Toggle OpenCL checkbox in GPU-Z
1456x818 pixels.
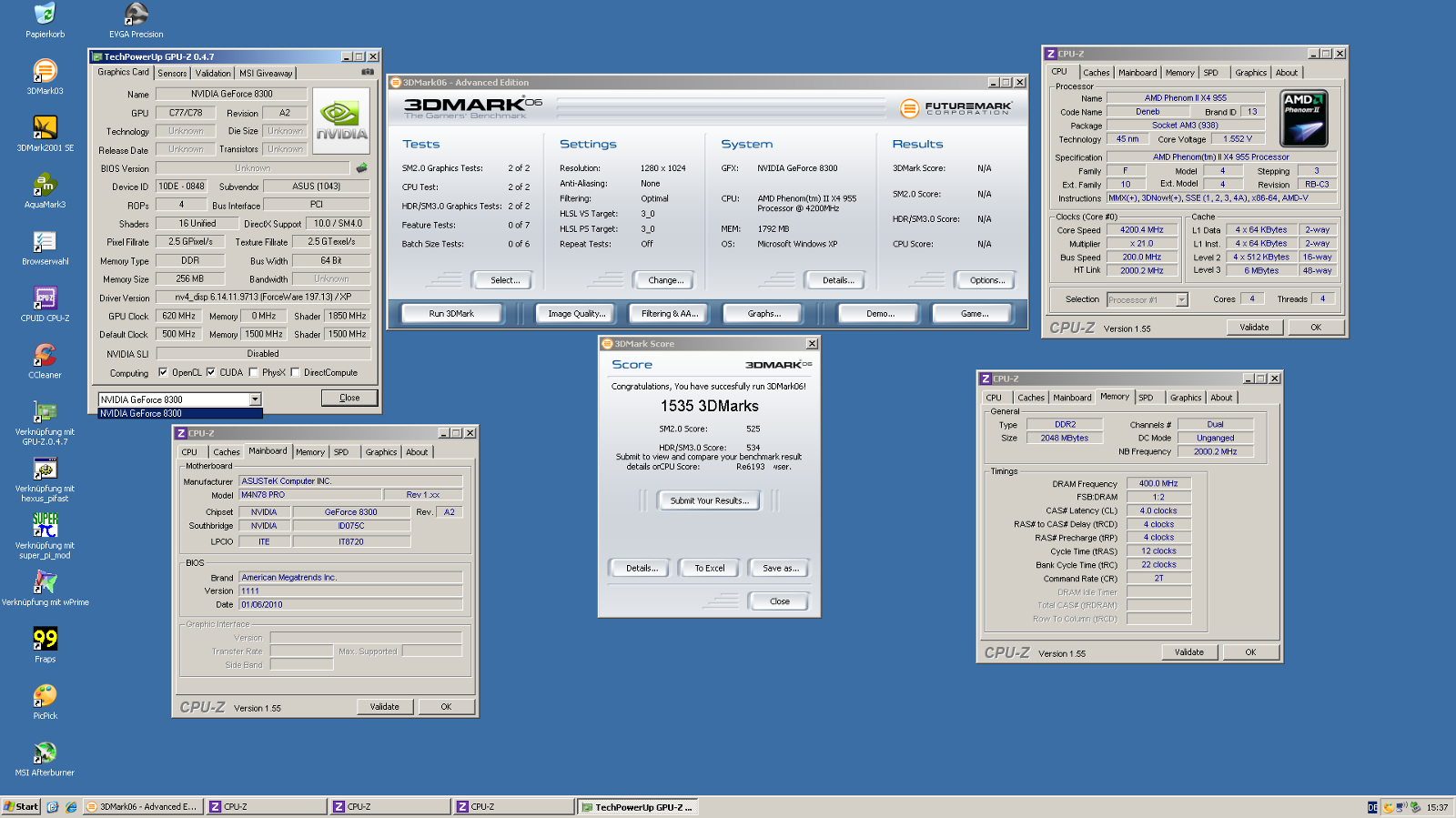(163, 372)
